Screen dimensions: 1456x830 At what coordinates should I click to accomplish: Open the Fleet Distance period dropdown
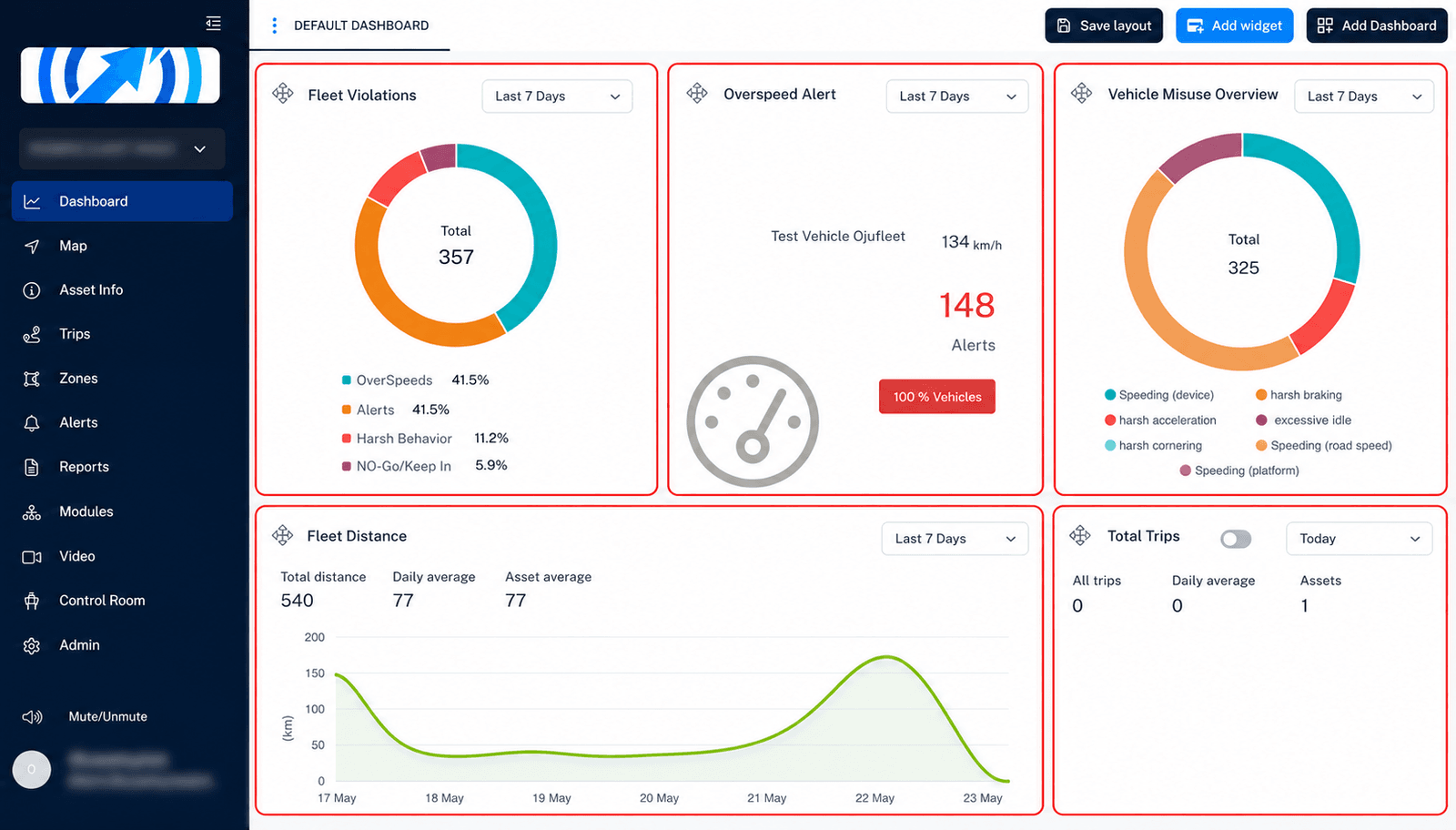(x=955, y=539)
